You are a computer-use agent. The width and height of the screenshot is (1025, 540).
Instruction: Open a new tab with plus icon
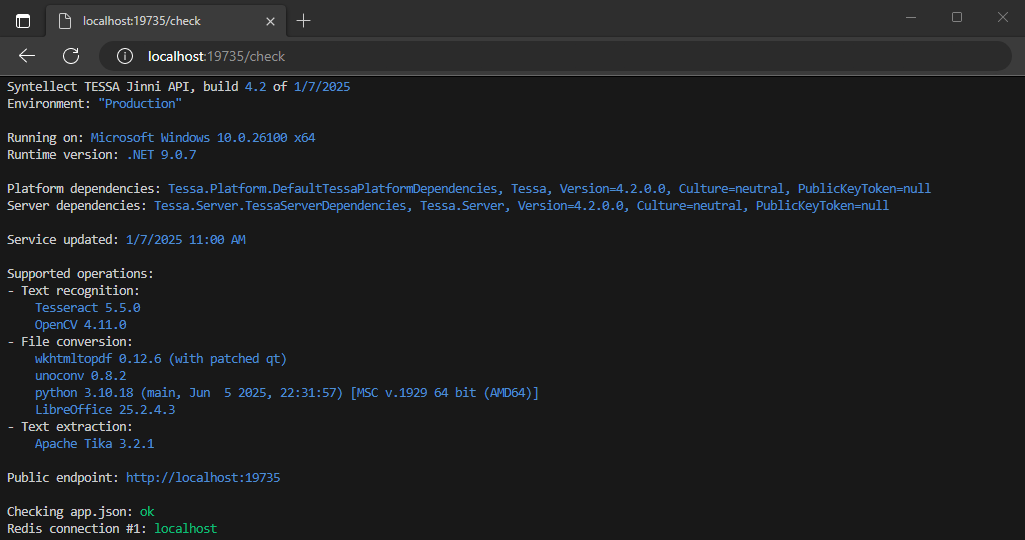pos(304,20)
